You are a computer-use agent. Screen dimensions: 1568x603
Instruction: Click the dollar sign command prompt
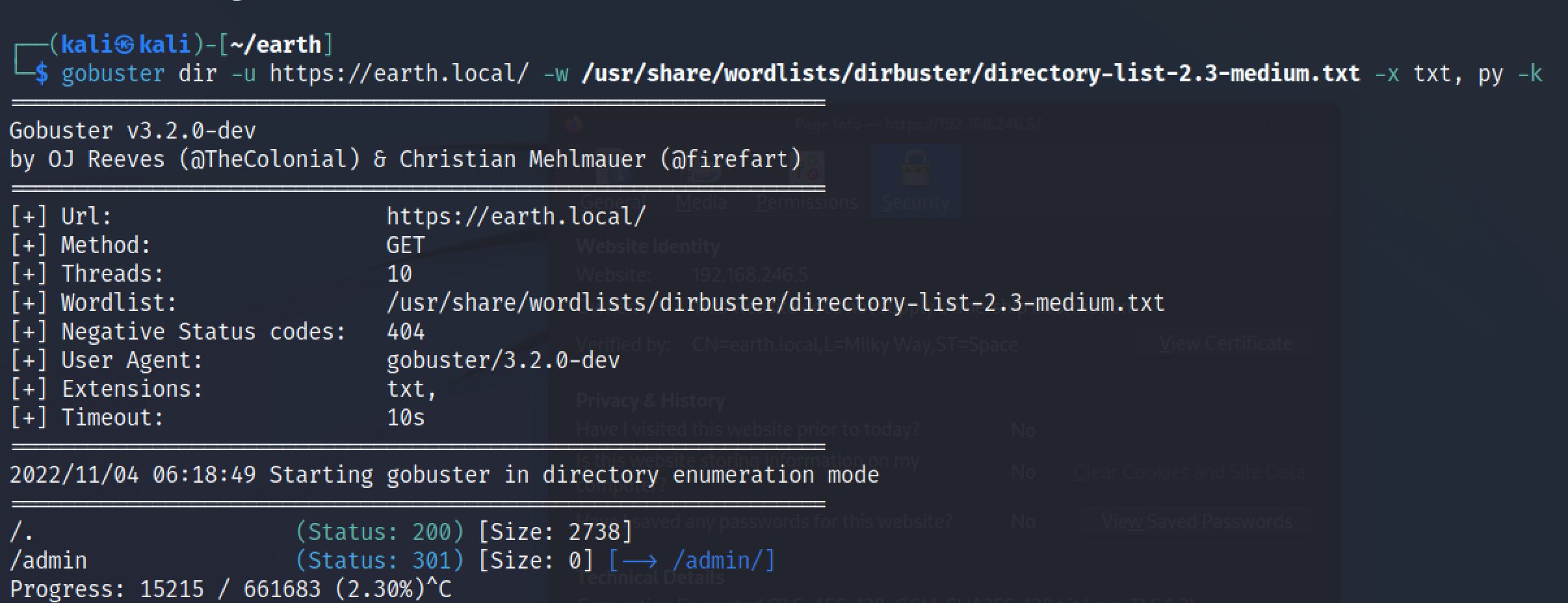[41, 74]
